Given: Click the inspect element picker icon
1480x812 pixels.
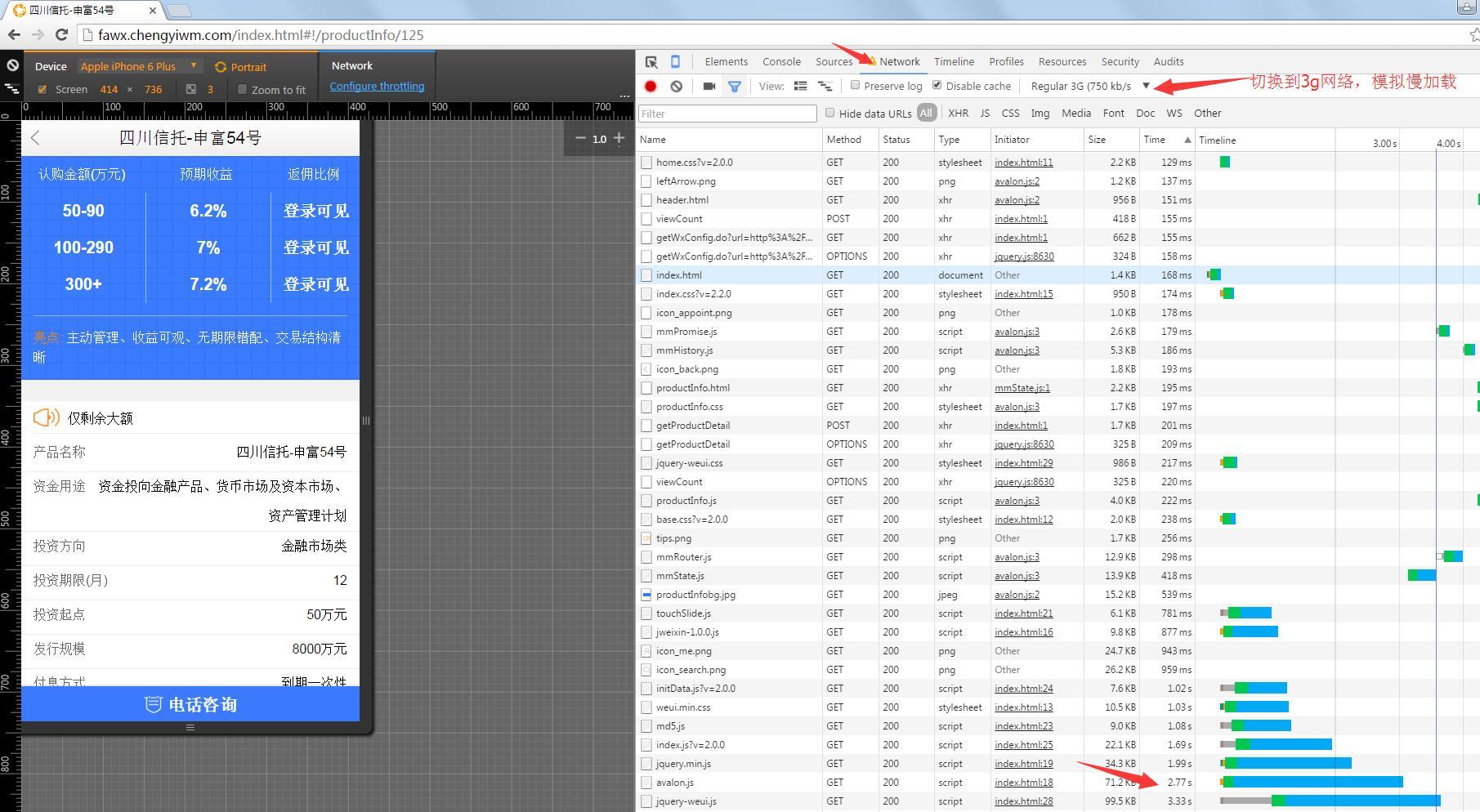Looking at the screenshot, I should coord(651,62).
